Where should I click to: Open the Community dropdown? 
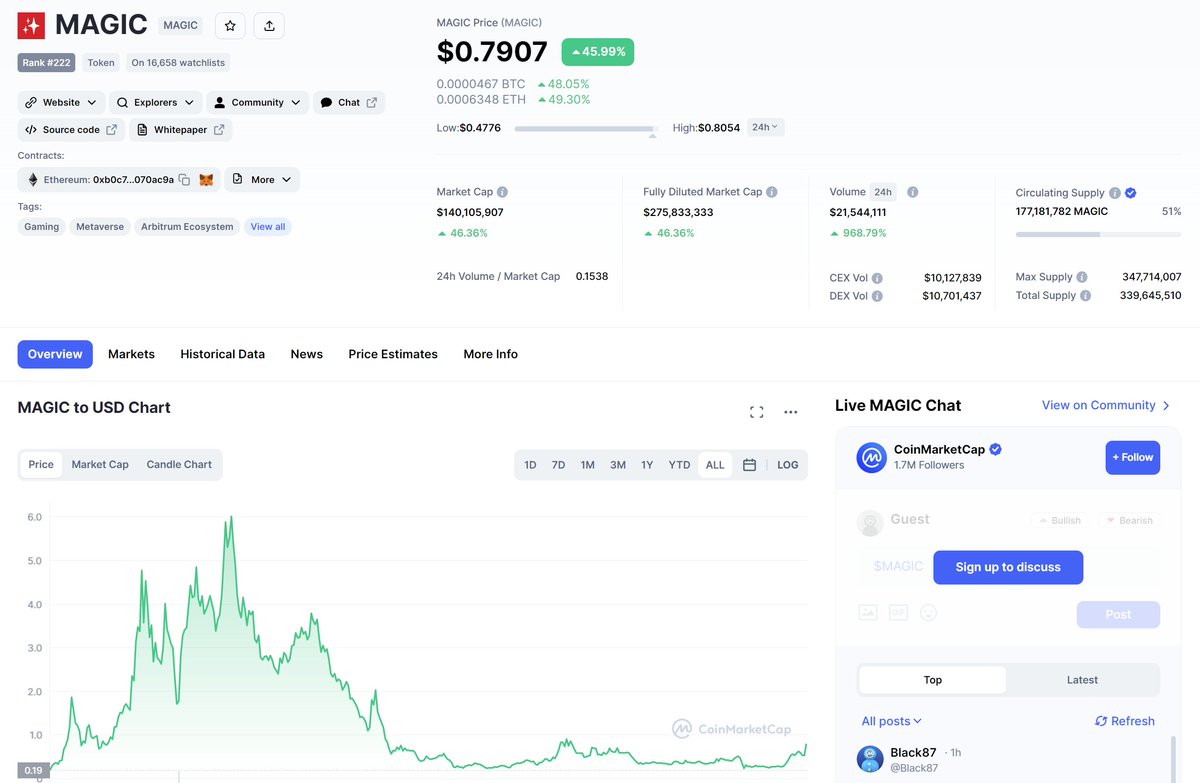257,102
